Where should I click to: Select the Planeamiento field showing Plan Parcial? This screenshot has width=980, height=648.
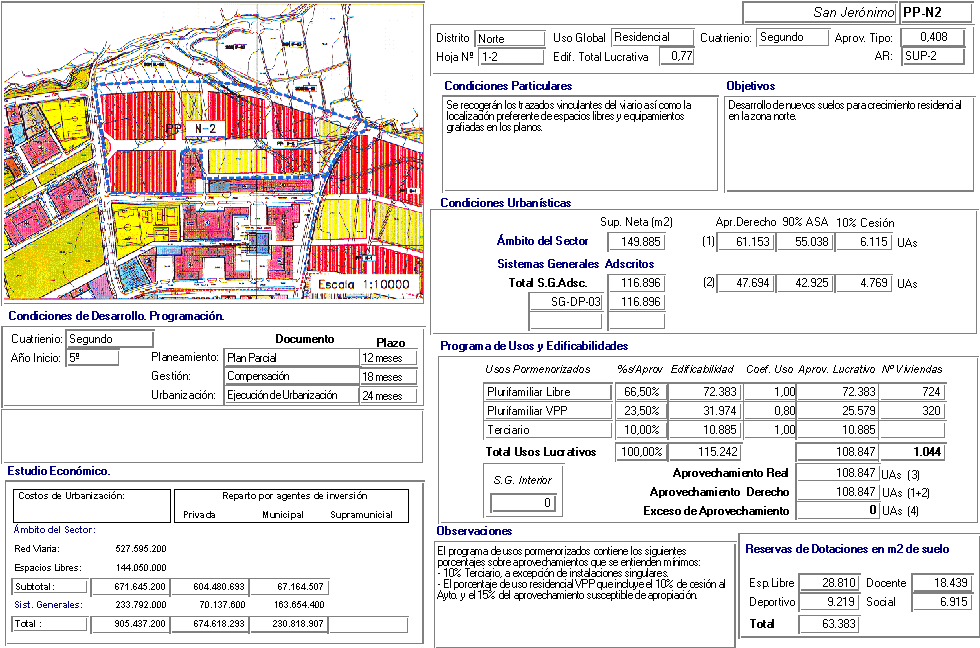(291, 357)
